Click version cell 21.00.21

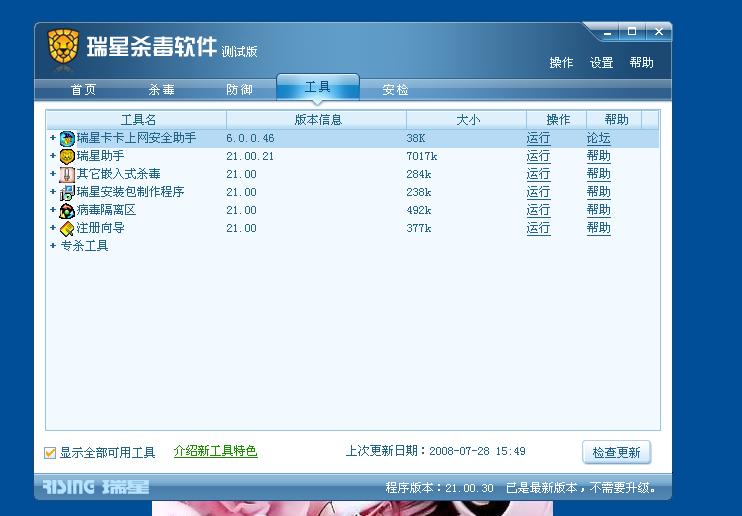click(x=250, y=156)
